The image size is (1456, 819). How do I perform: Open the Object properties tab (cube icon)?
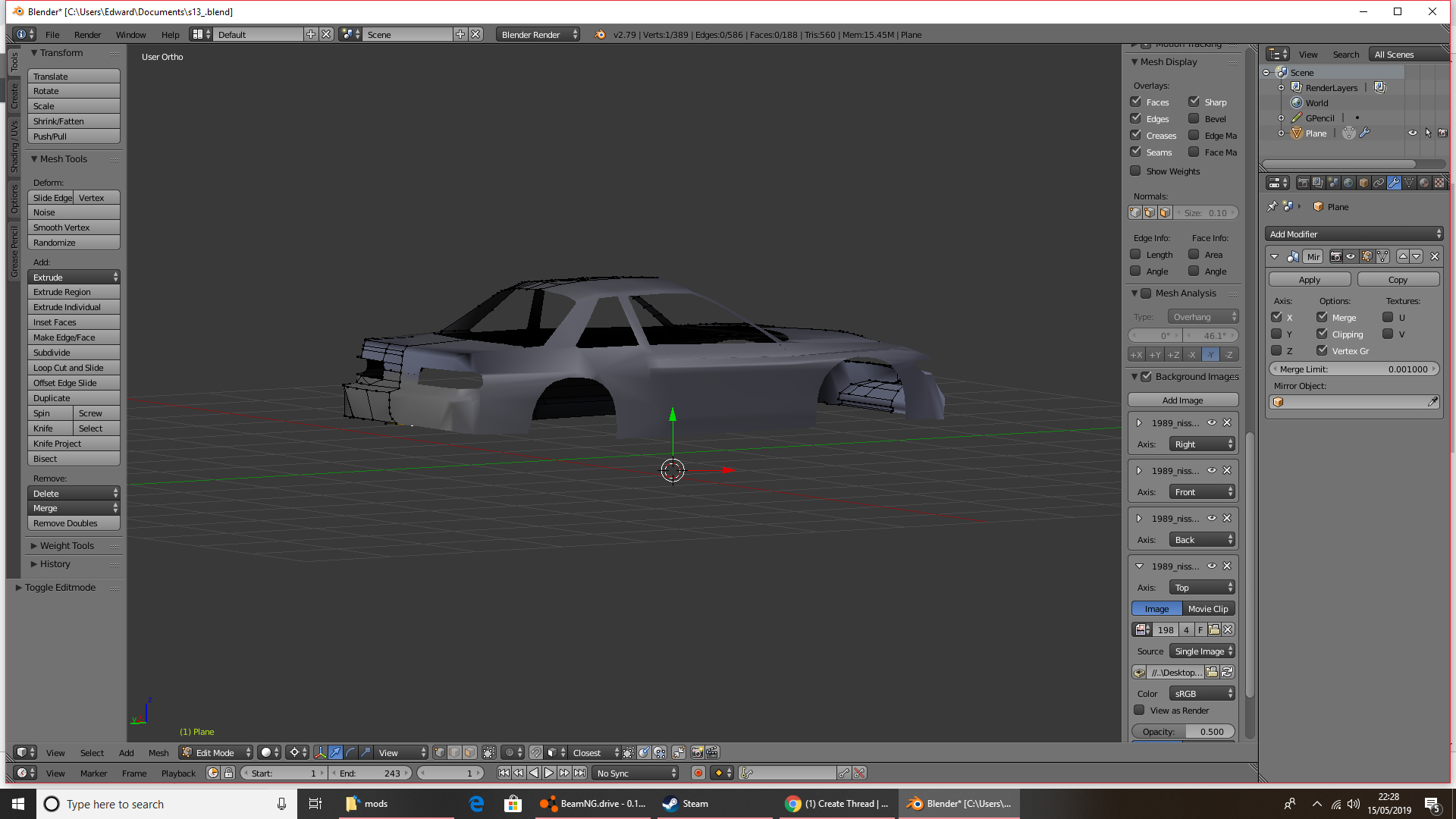[x=1363, y=183]
